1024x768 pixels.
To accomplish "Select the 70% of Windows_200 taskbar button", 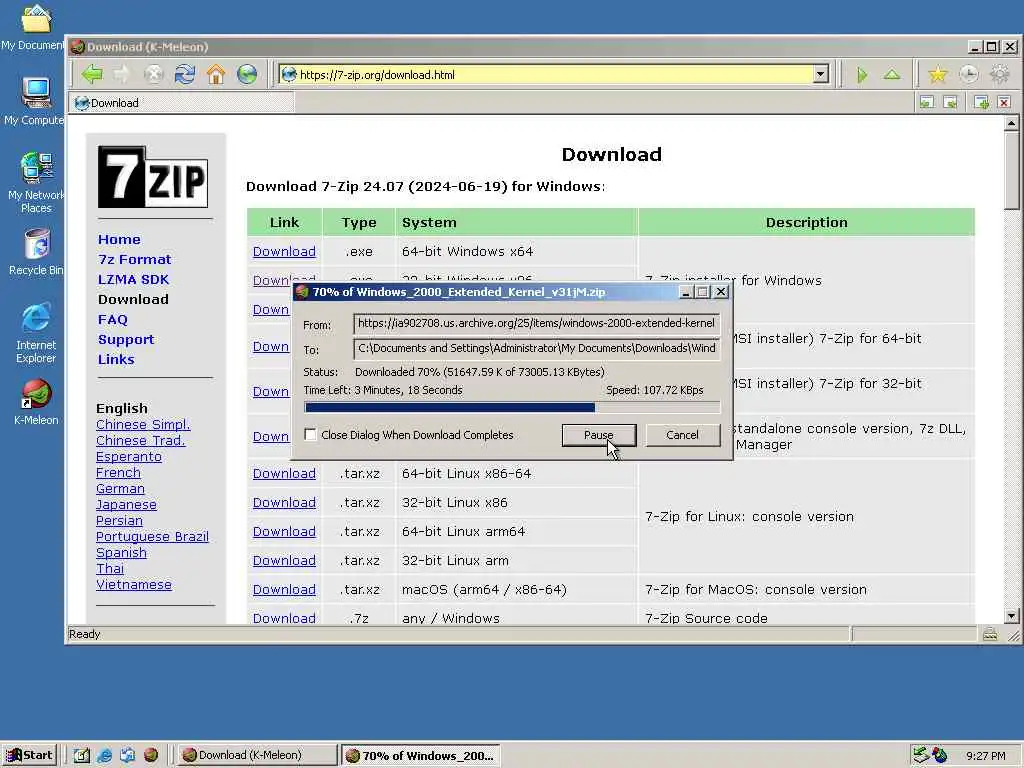I will pos(421,755).
